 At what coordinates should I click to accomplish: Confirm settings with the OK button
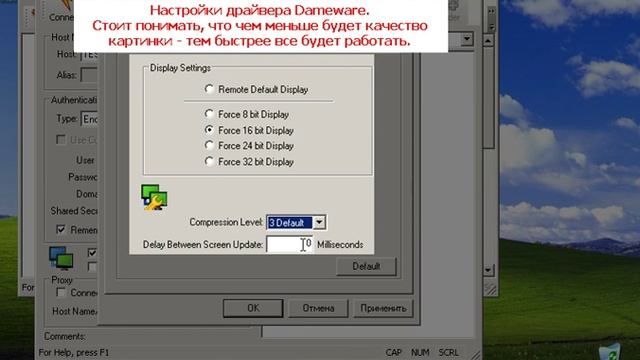pos(253,308)
